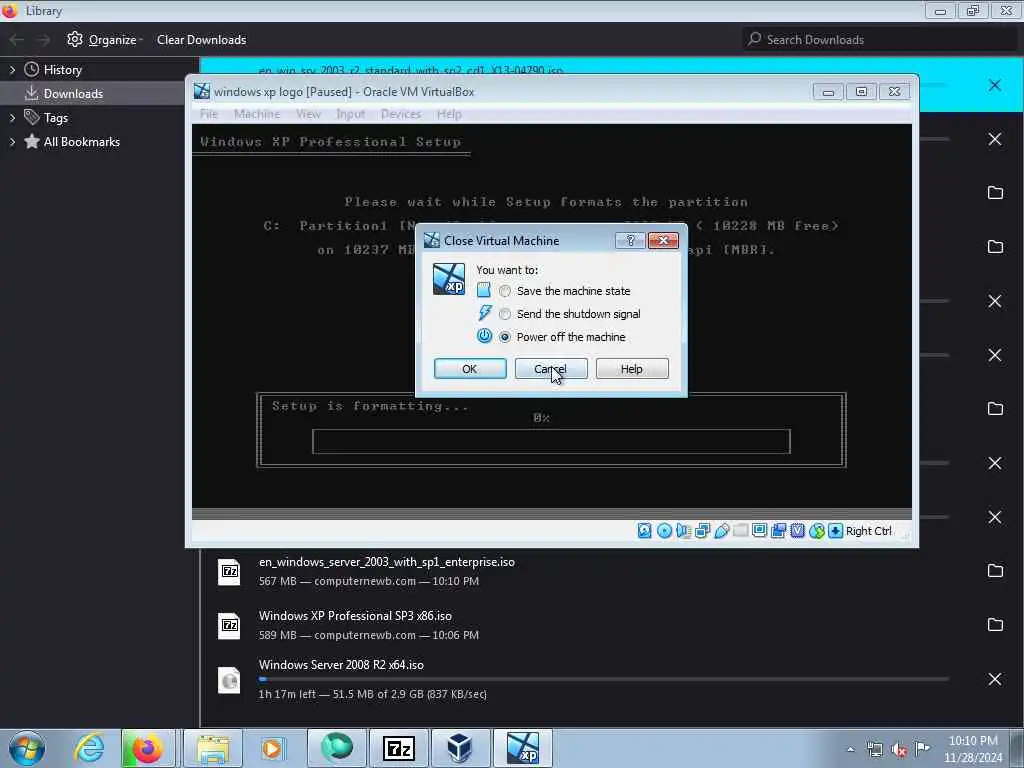Click 7z file icon of Windows XP Professional SP3

pos(229,626)
